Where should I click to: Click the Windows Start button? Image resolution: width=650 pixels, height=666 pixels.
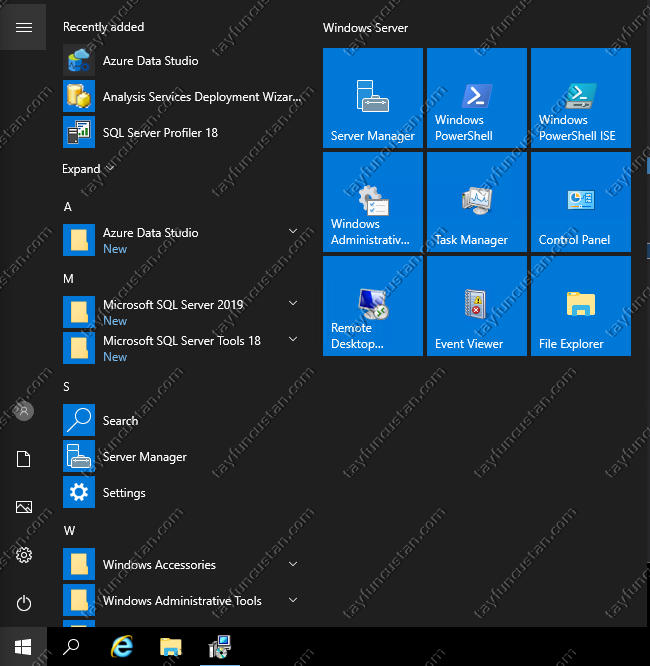pyautogui.click(x=23, y=647)
